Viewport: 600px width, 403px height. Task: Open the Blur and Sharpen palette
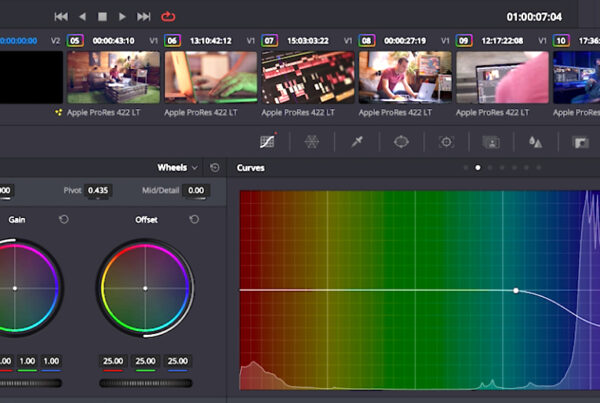pyautogui.click(x=536, y=142)
